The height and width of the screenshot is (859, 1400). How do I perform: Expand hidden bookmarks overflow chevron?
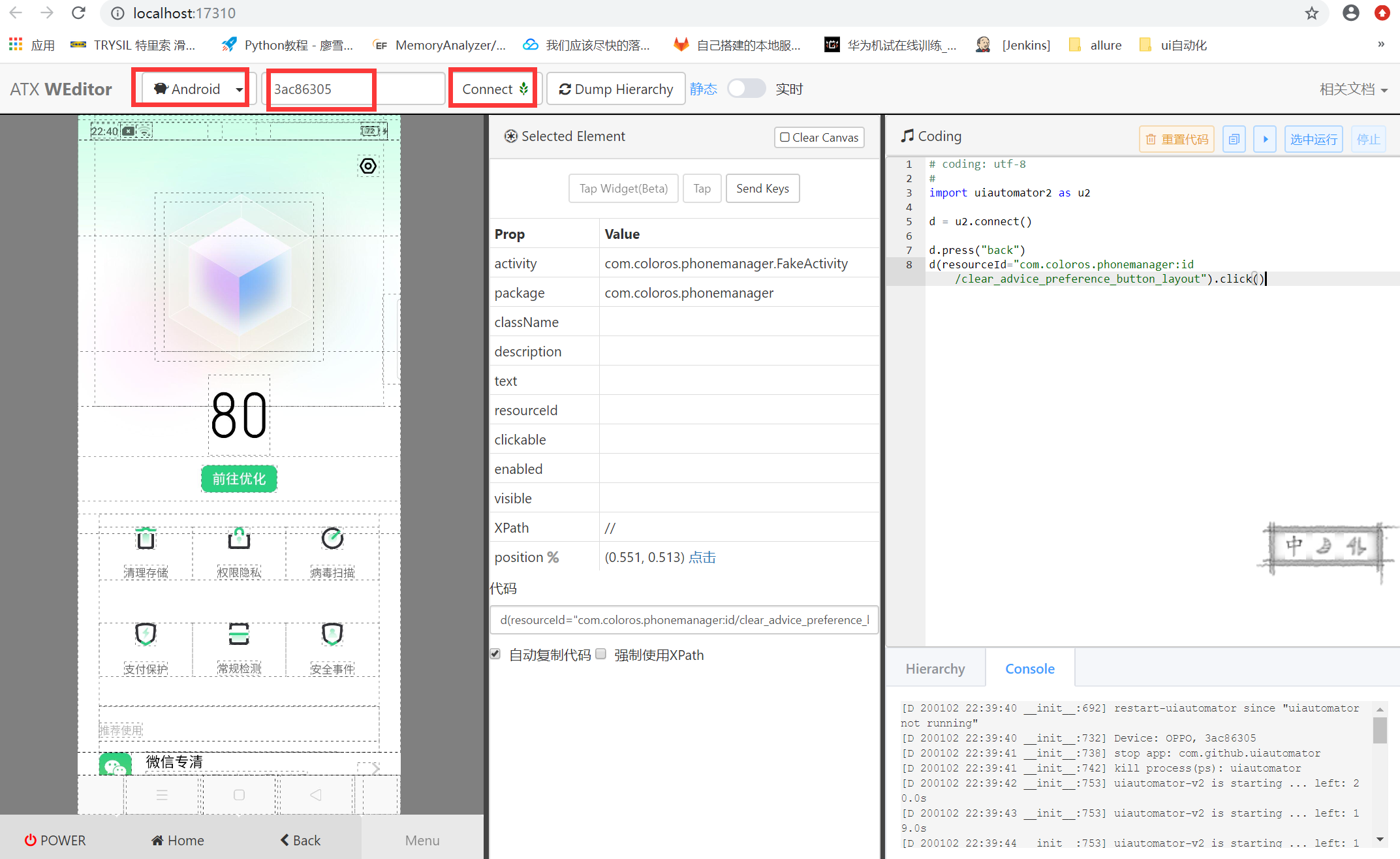click(x=1380, y=44)
